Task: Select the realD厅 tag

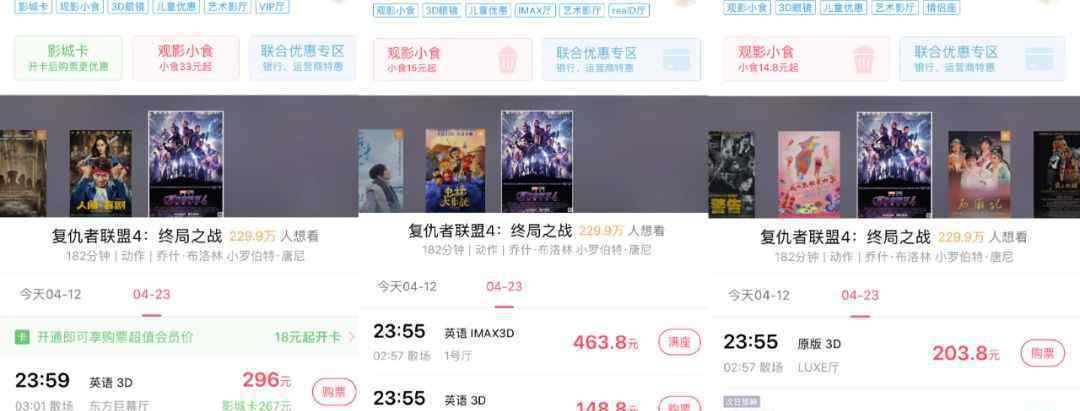Action: (x=629, y=11)
